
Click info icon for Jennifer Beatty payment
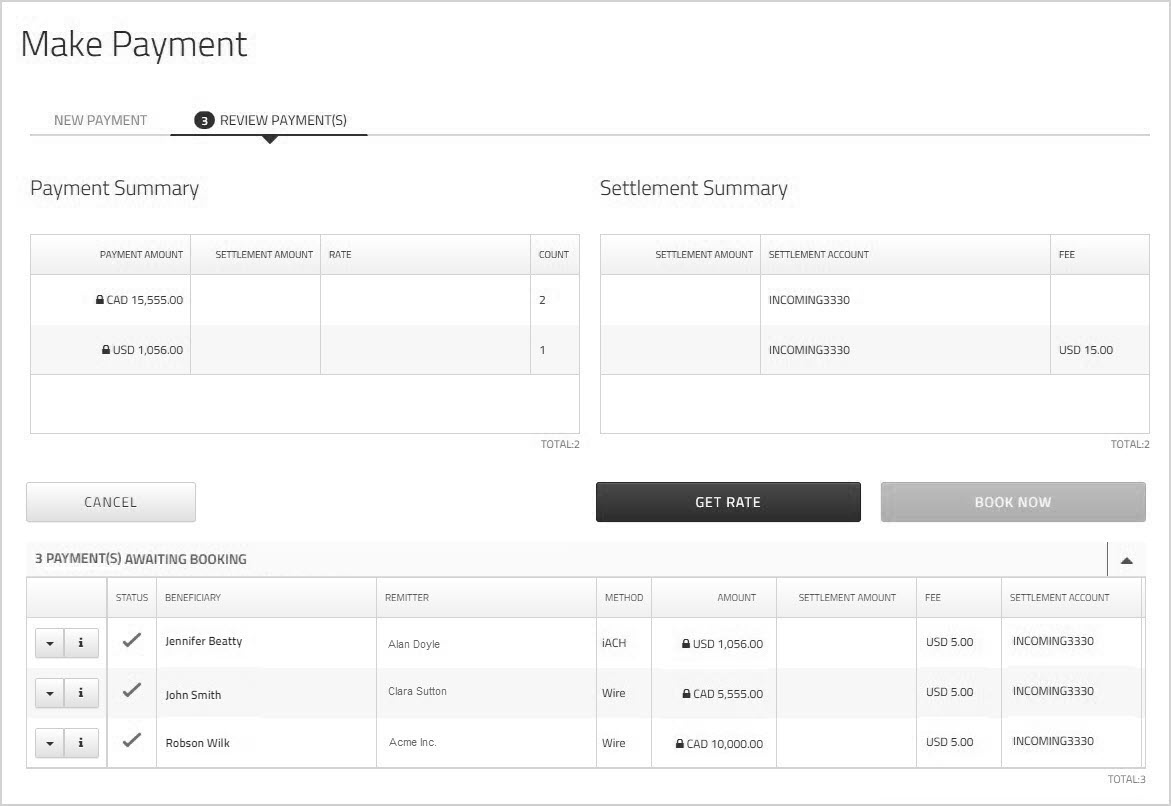[81, 643]
